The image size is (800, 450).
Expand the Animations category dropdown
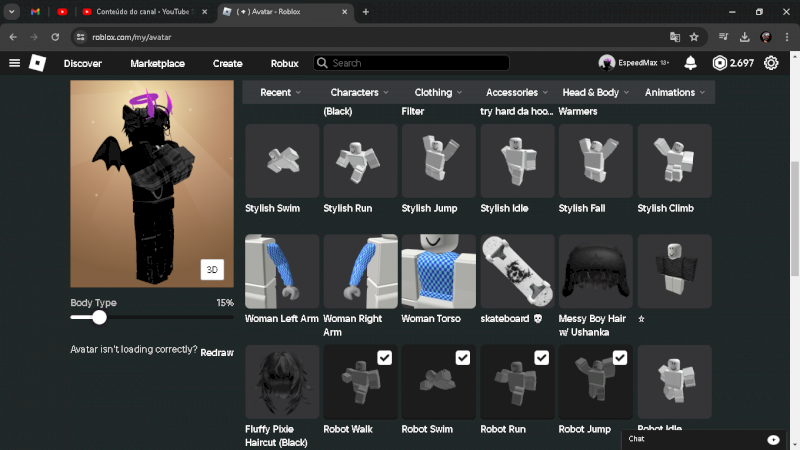[675, 92]
